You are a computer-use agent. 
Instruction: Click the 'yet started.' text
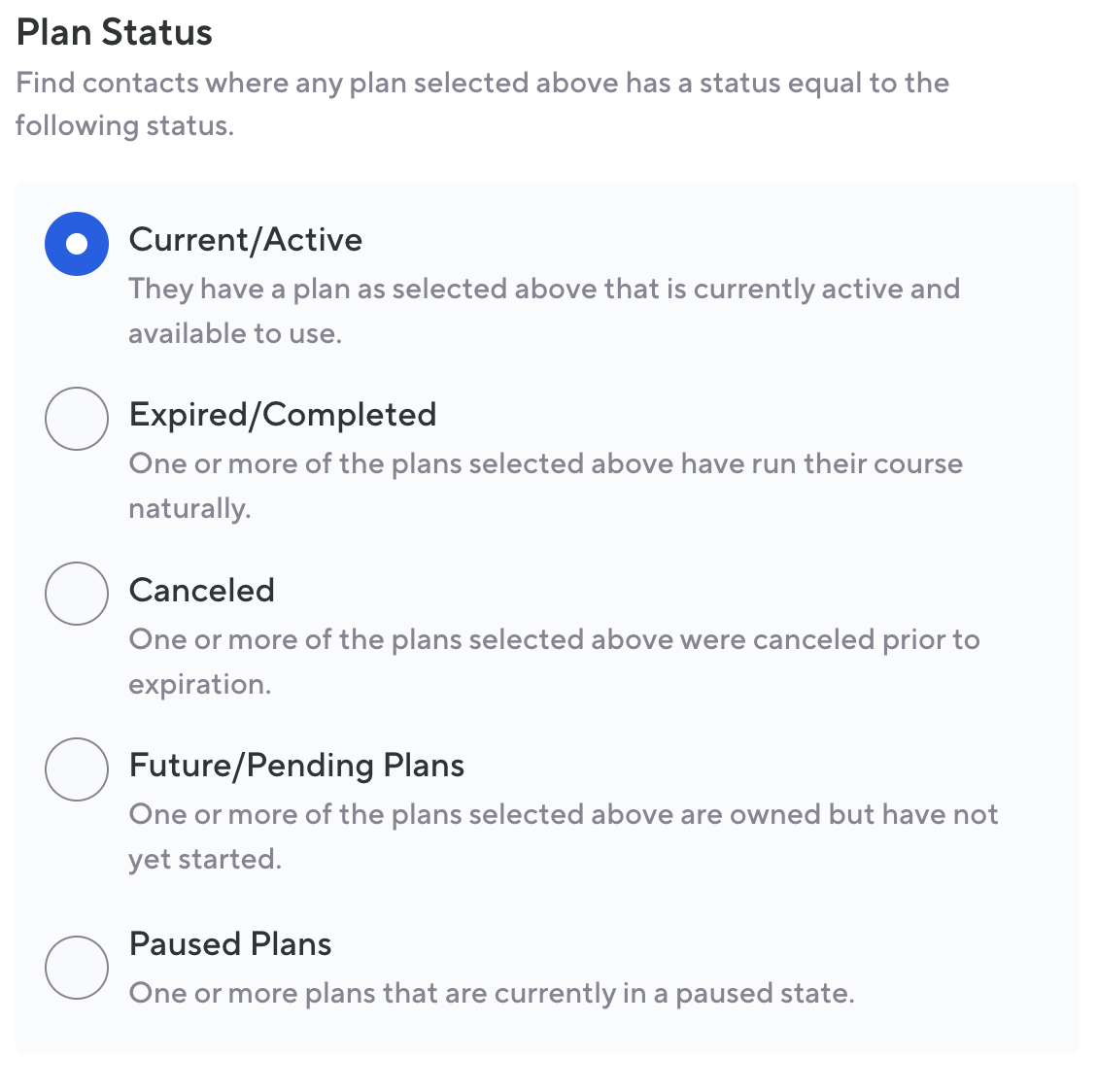(x=204, y=859)
